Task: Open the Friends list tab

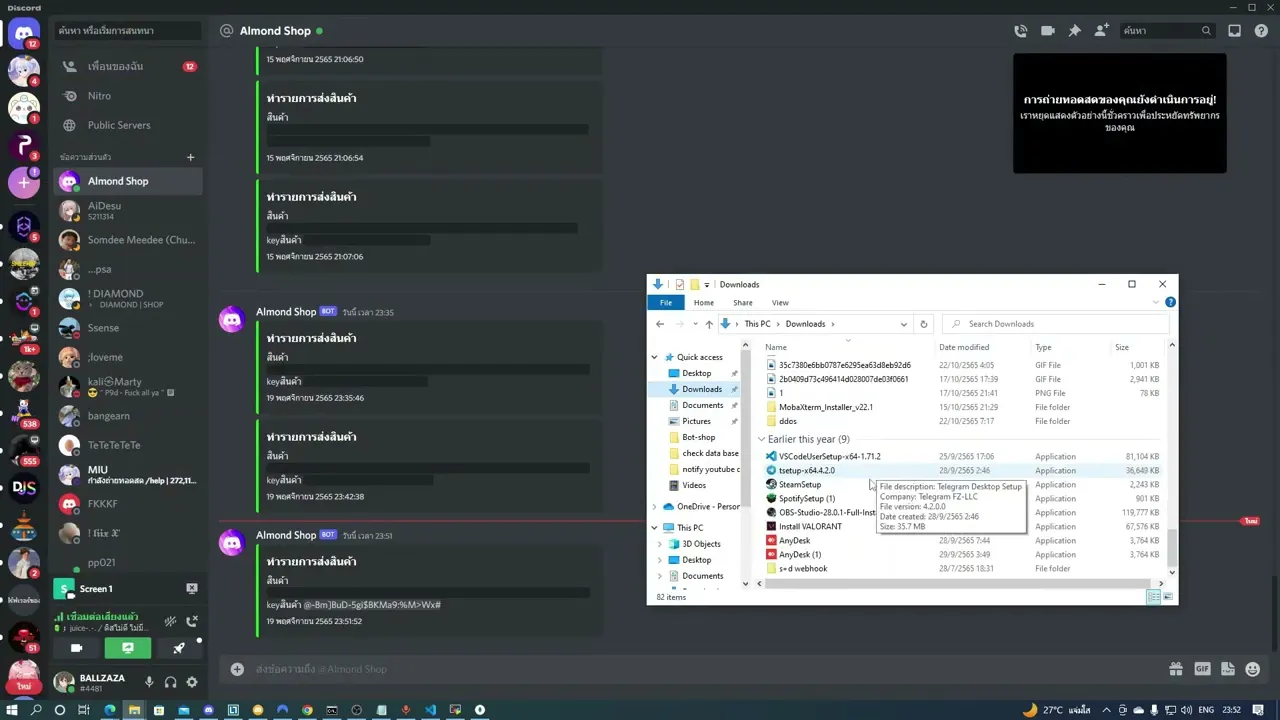Action: point(128,66)
